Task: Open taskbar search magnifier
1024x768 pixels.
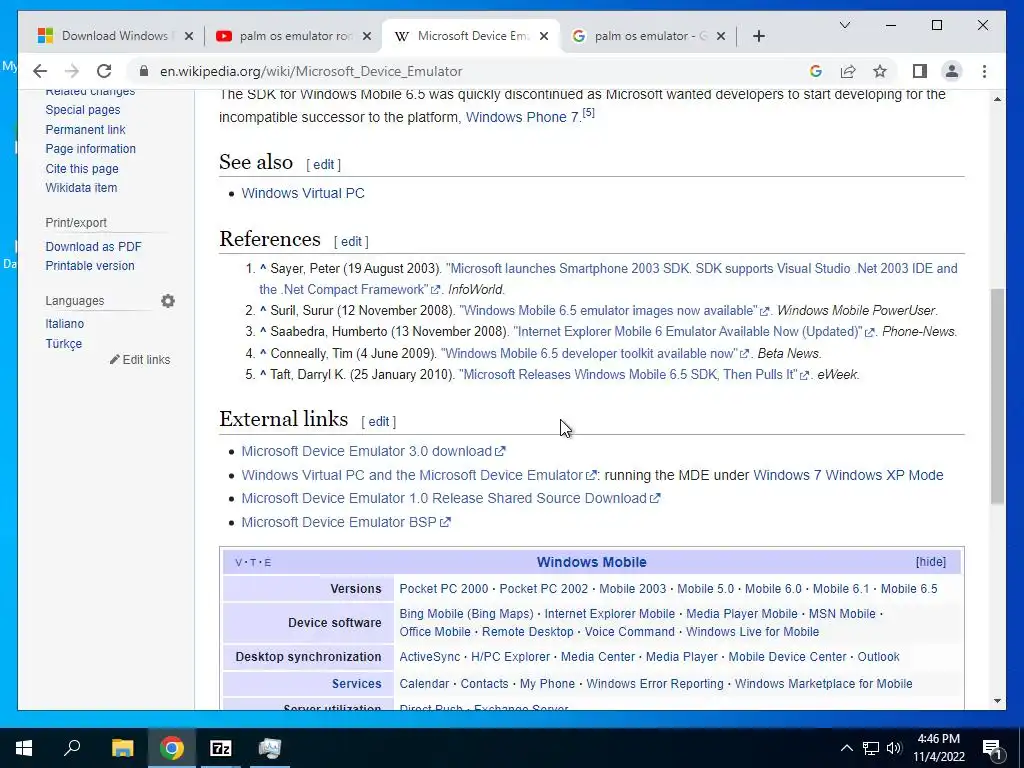Action: [x=72, y=748]
